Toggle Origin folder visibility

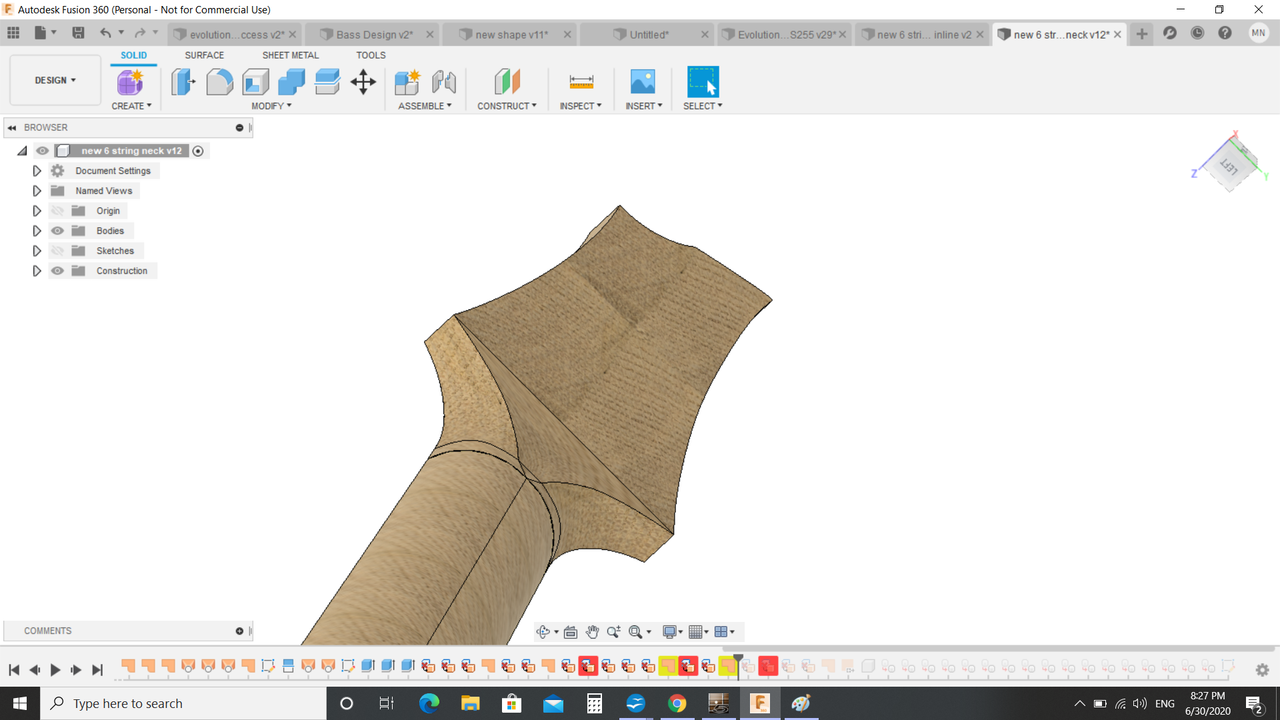tap(58, 211)
